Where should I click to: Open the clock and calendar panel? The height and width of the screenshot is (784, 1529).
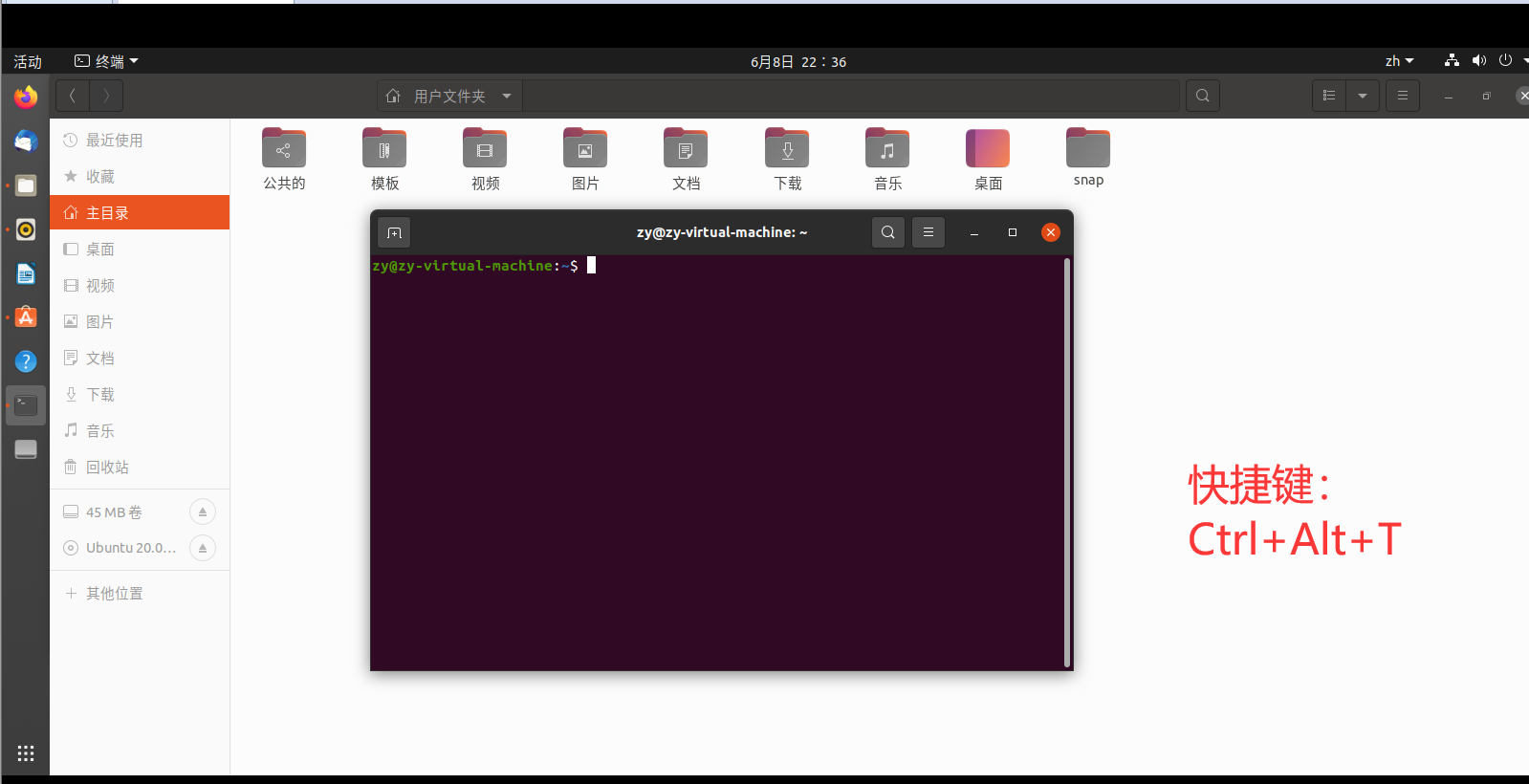[x=798, y=61]
